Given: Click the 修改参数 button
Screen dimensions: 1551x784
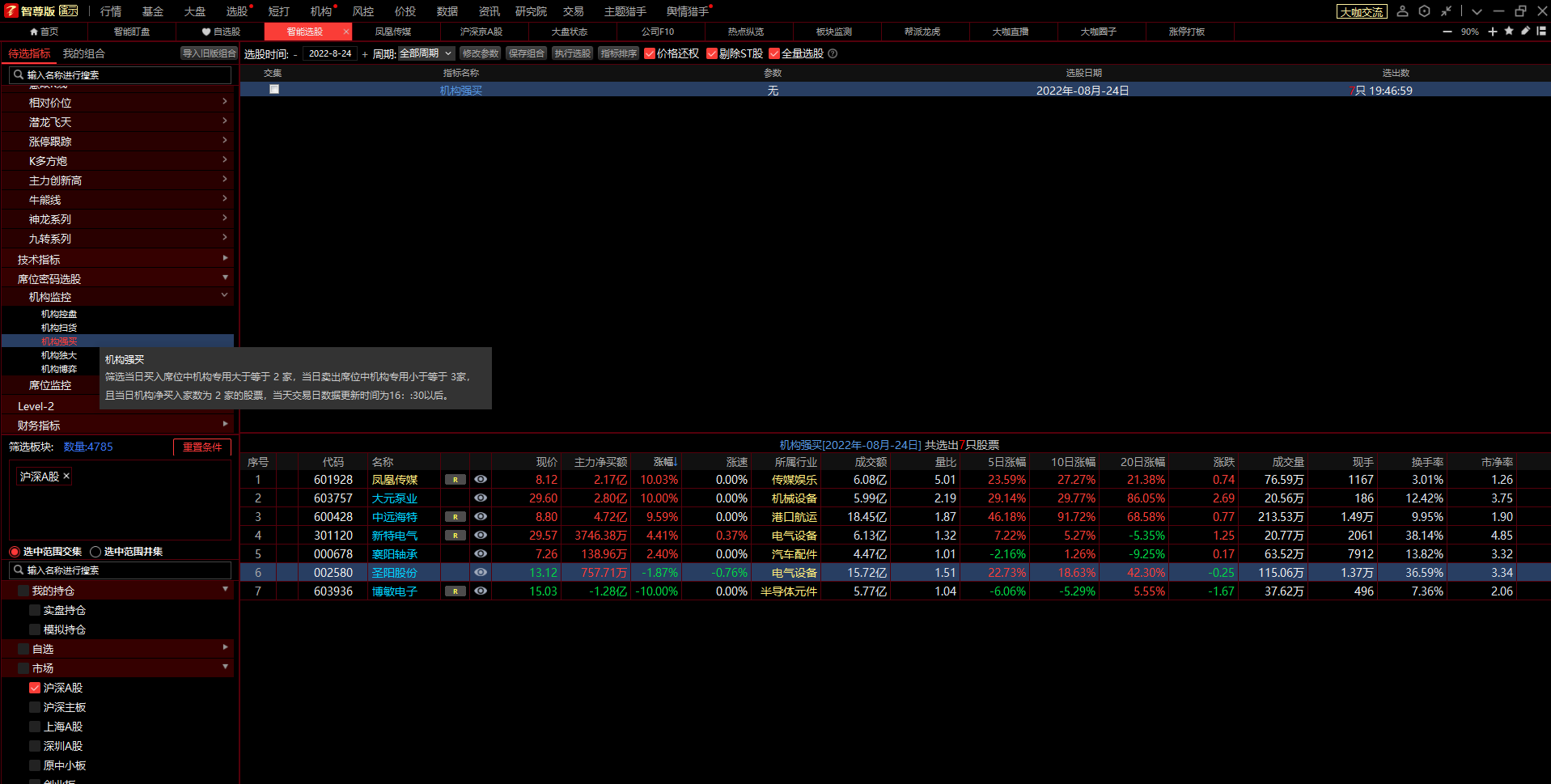Looking at the screenshot, I should 481,53.
